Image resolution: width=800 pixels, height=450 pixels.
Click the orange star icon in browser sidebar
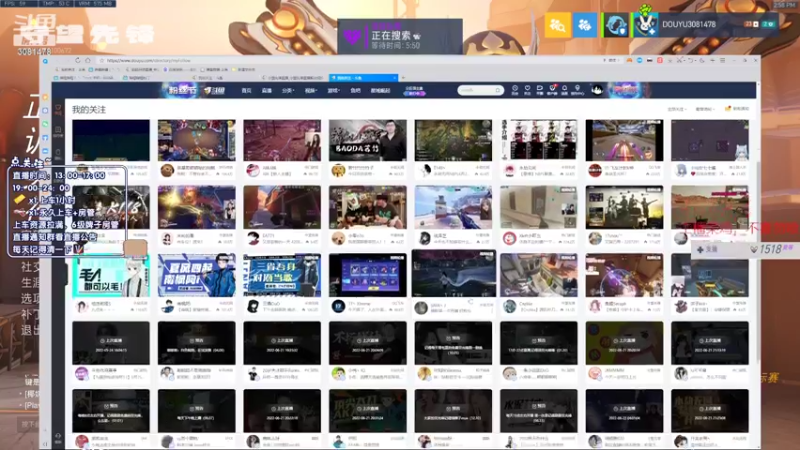[45, 97]
